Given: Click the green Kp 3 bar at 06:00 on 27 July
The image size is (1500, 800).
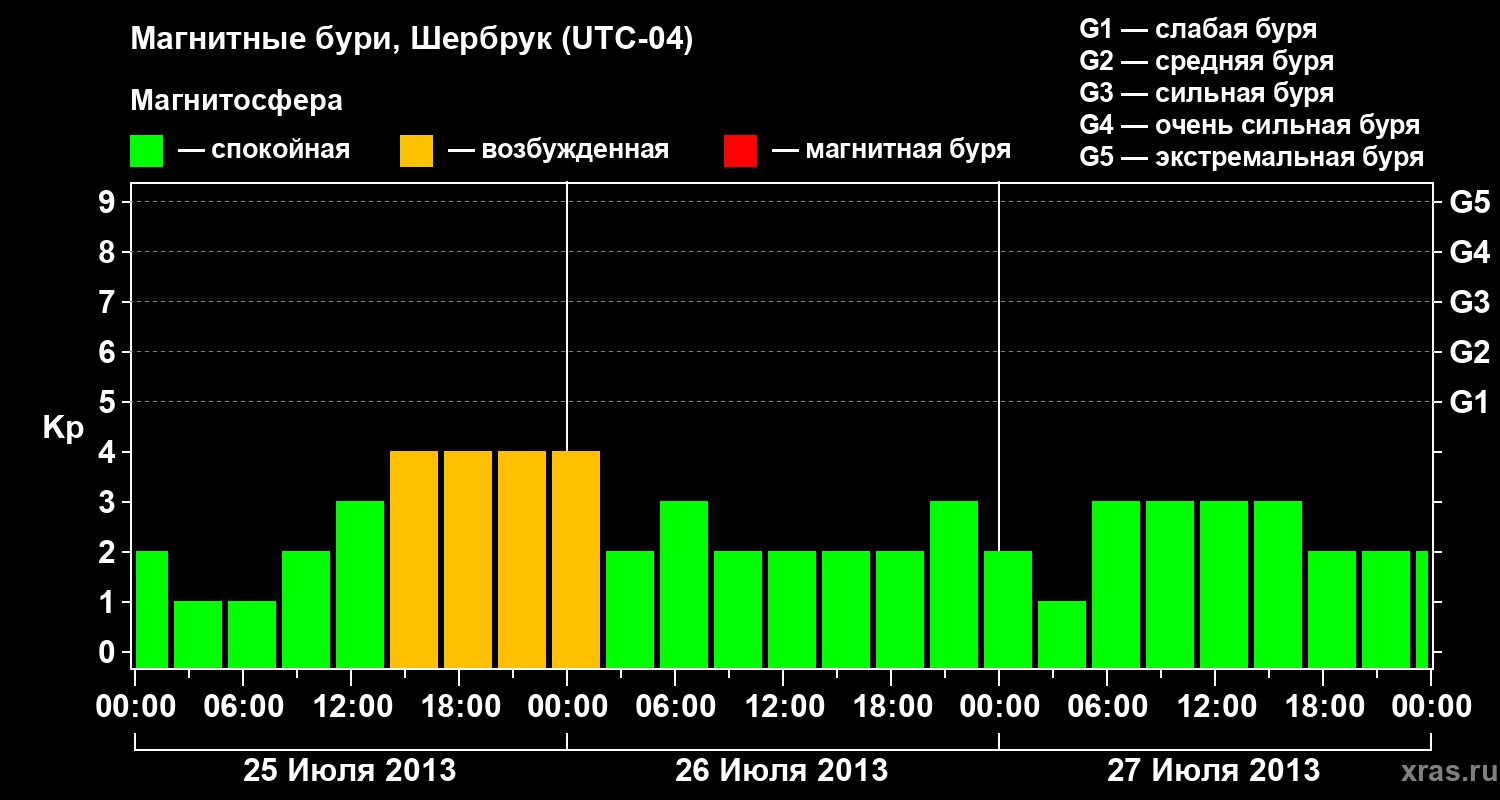Looking at the screenshot, I should (x=1116, y=584).
